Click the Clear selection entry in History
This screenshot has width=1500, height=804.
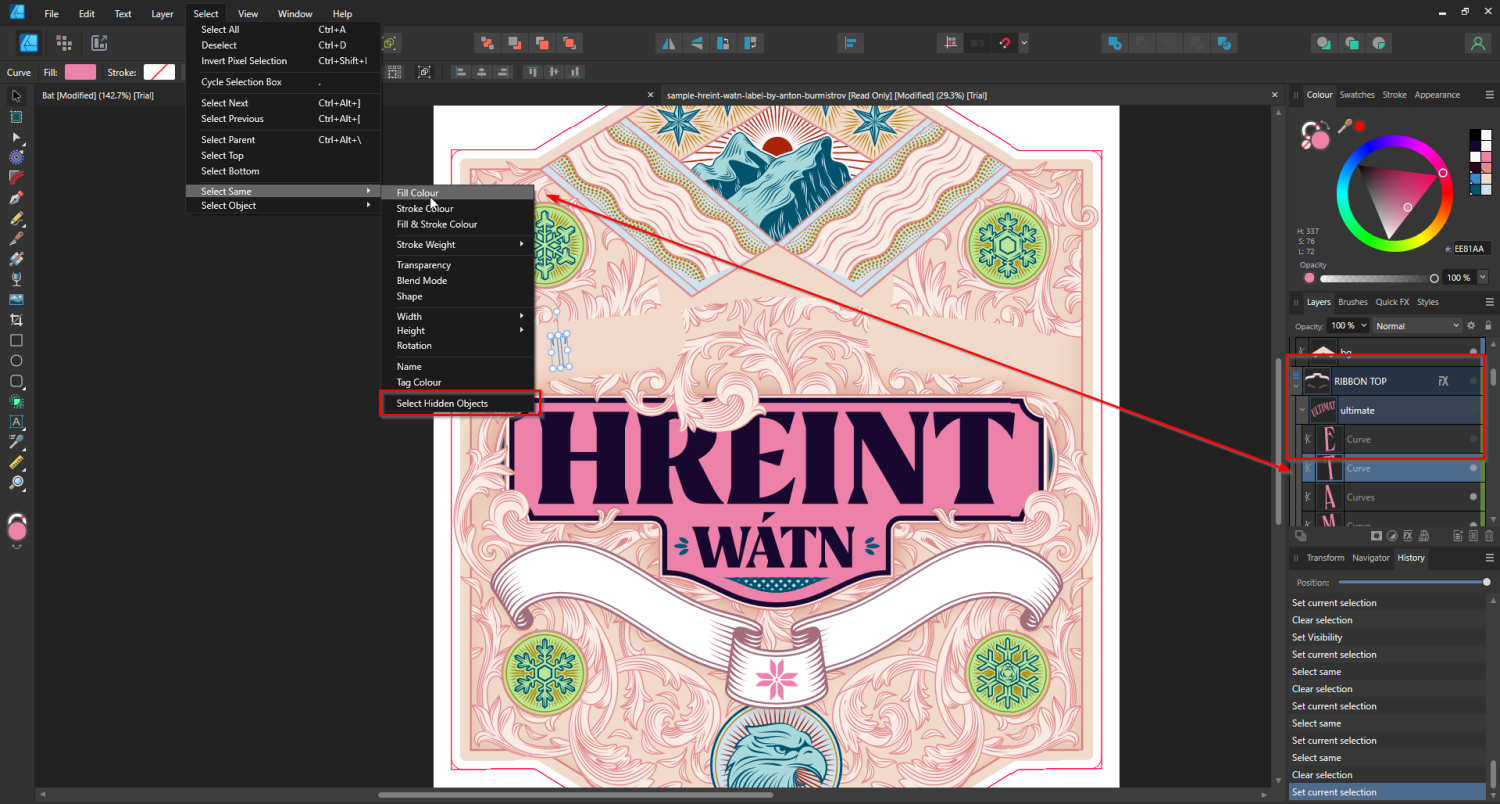pos(1320,619)
